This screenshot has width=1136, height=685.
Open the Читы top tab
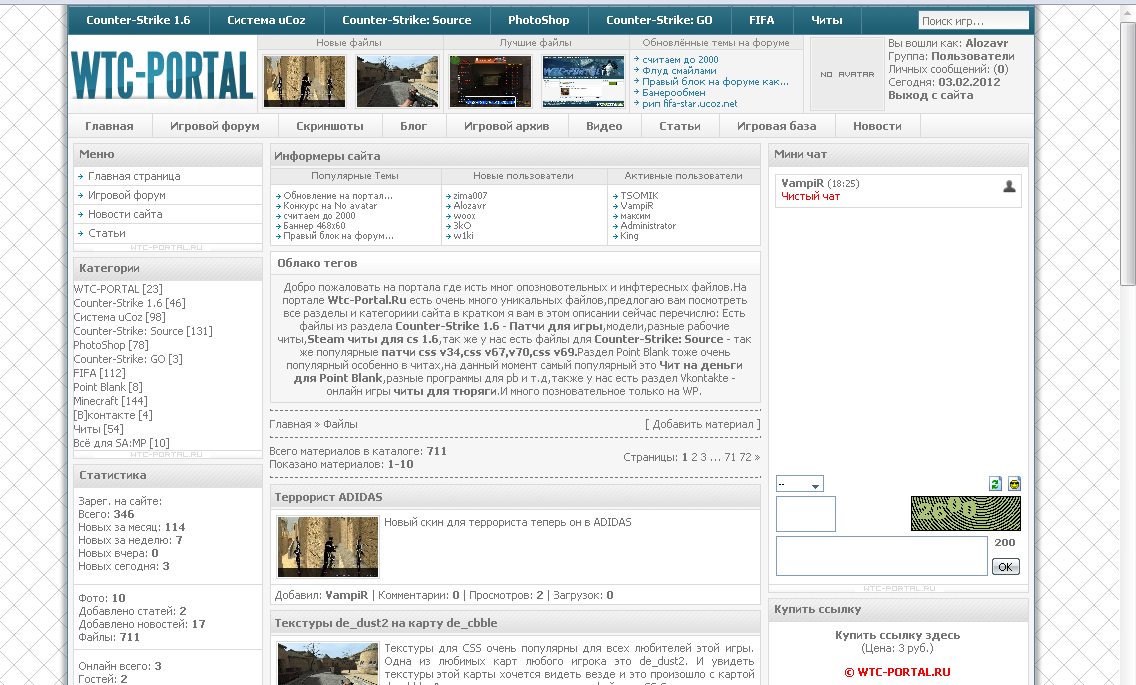point(827,20)
